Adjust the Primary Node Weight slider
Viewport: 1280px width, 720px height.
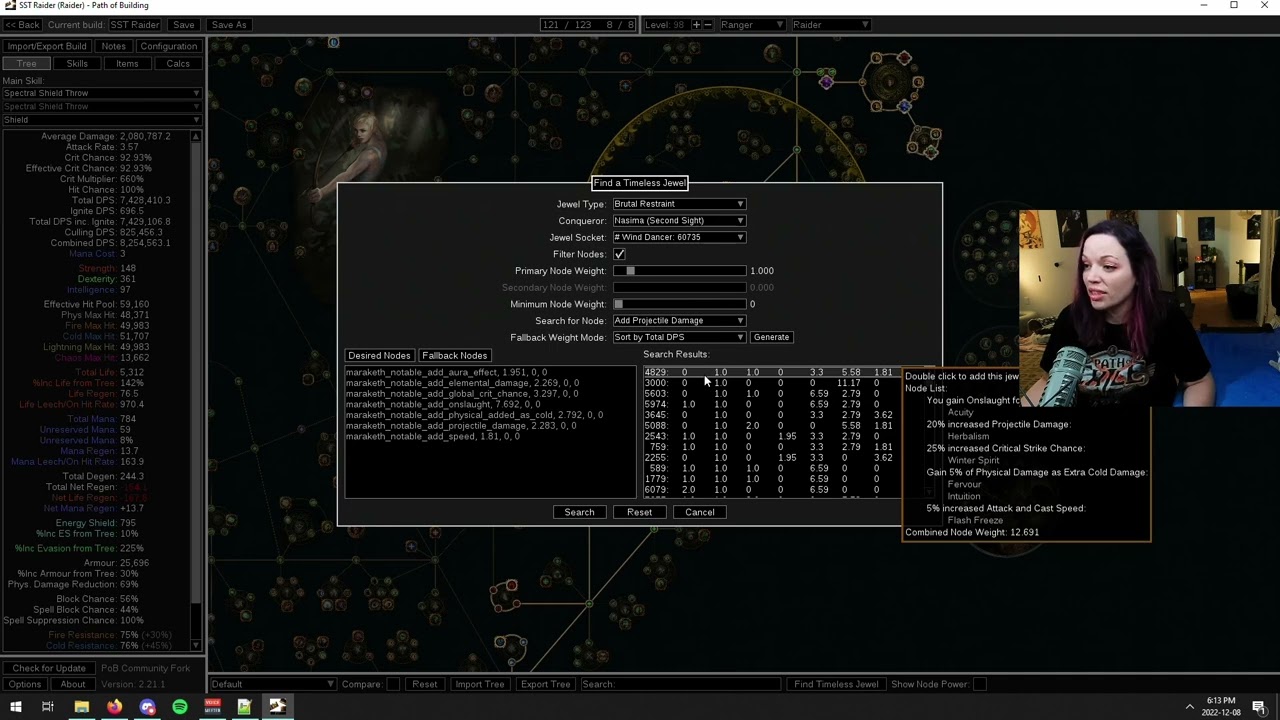(x=679, y=270)
